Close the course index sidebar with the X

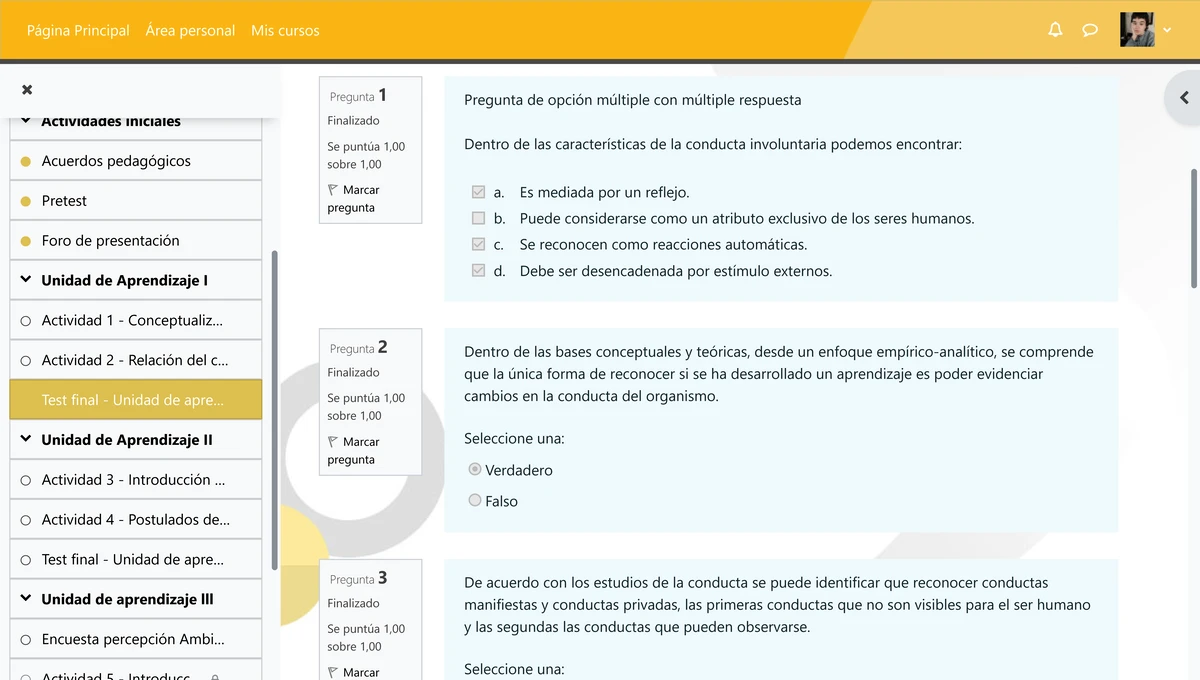point(26,89)
